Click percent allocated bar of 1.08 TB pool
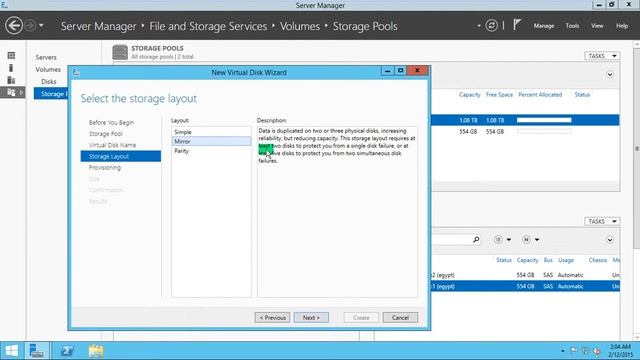The image size is (640, 360). coord(544,120)
